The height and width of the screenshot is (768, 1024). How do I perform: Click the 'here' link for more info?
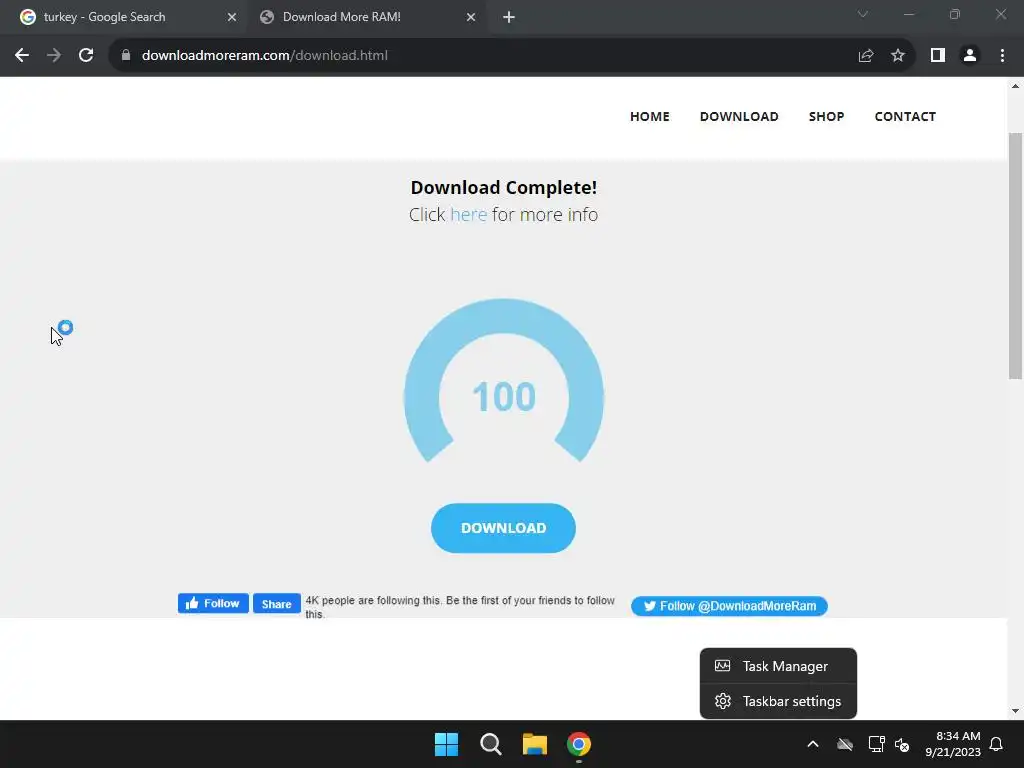(x=468, y=214)
